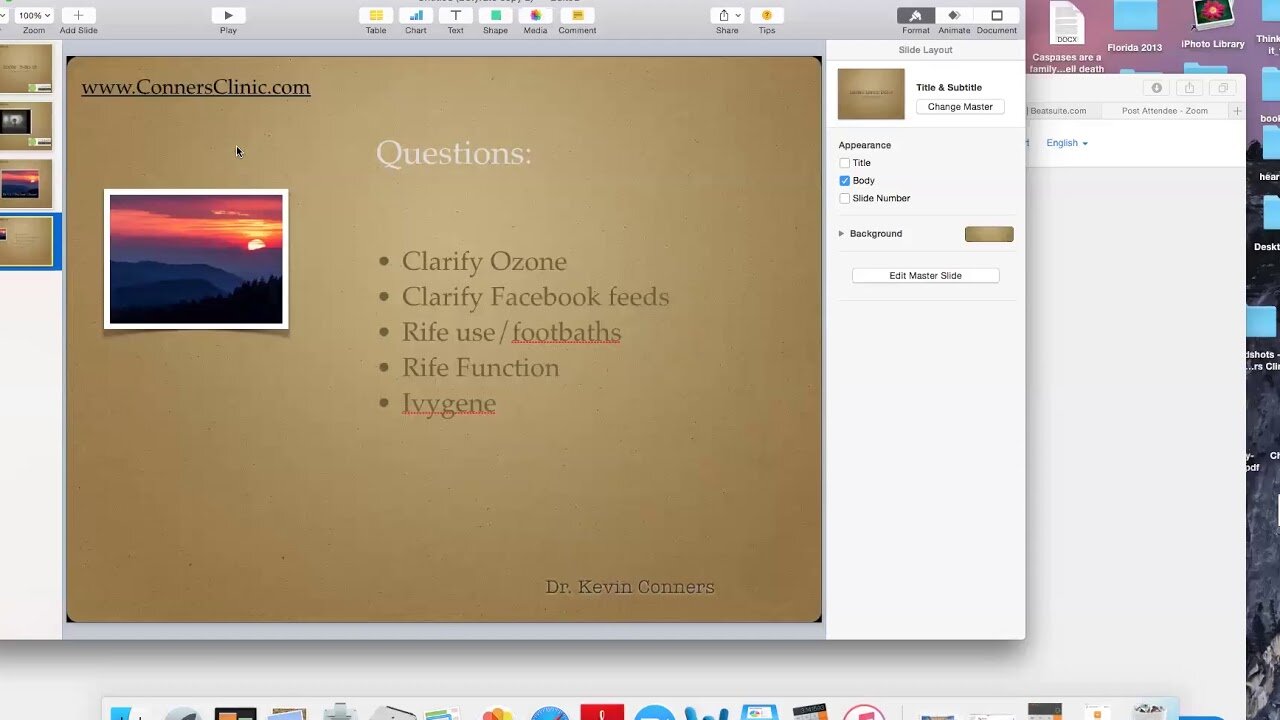Open the Document inspector
Screen dimensions: 1280x720
pyautogui.click(x=997, y=15)
